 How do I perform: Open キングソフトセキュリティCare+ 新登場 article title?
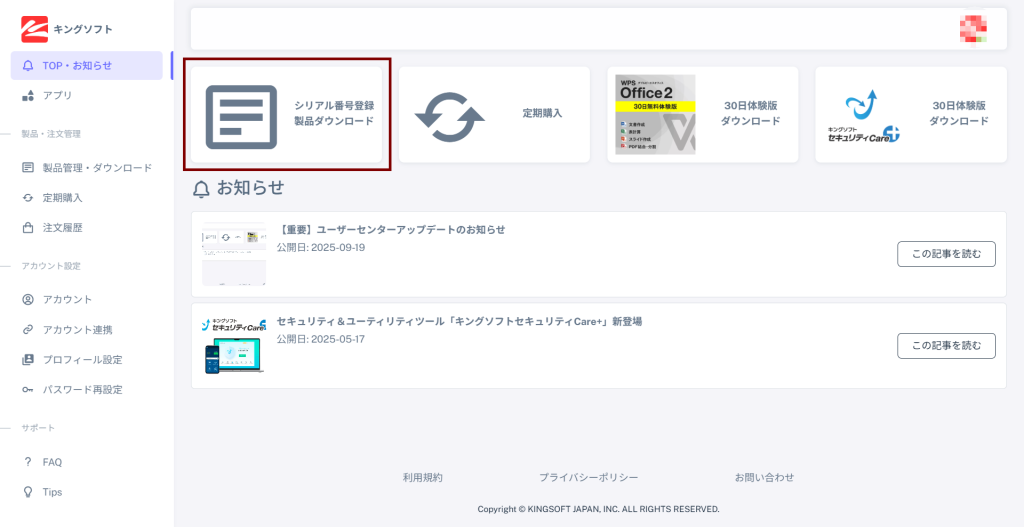[x=459, y=321]
